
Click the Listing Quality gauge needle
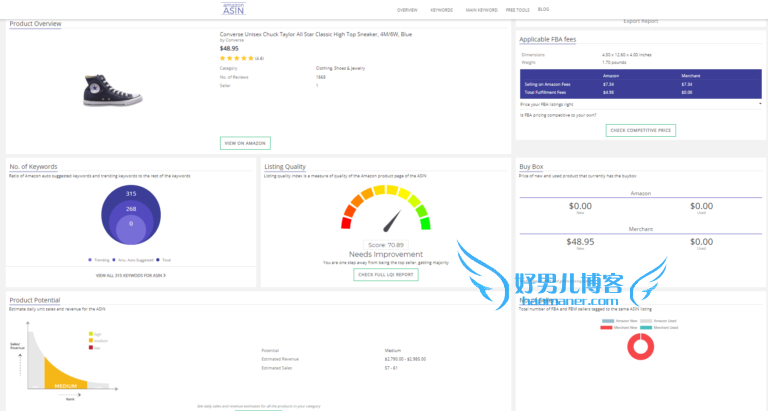tap(392, 221)
